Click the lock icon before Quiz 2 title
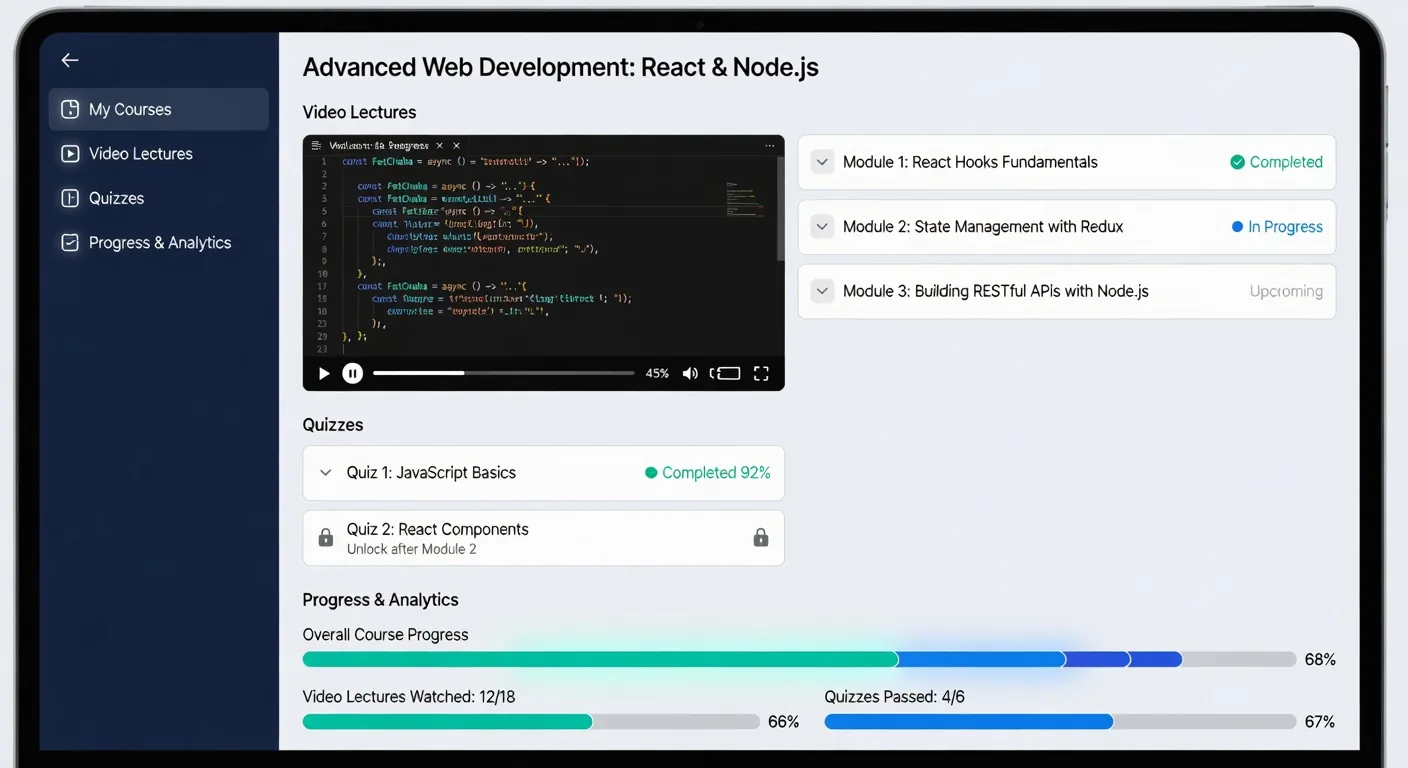 click(x=326, y=538)
